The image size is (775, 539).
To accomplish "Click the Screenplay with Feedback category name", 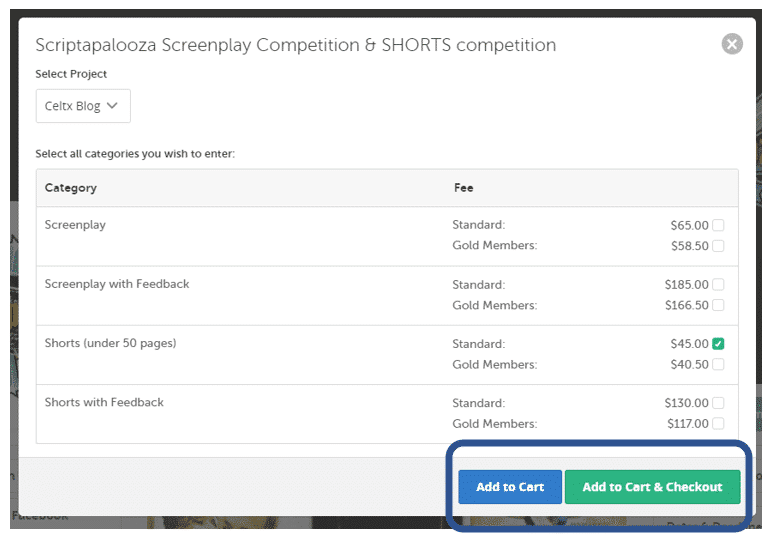I will pyautogui.click(x=117, y=284).
